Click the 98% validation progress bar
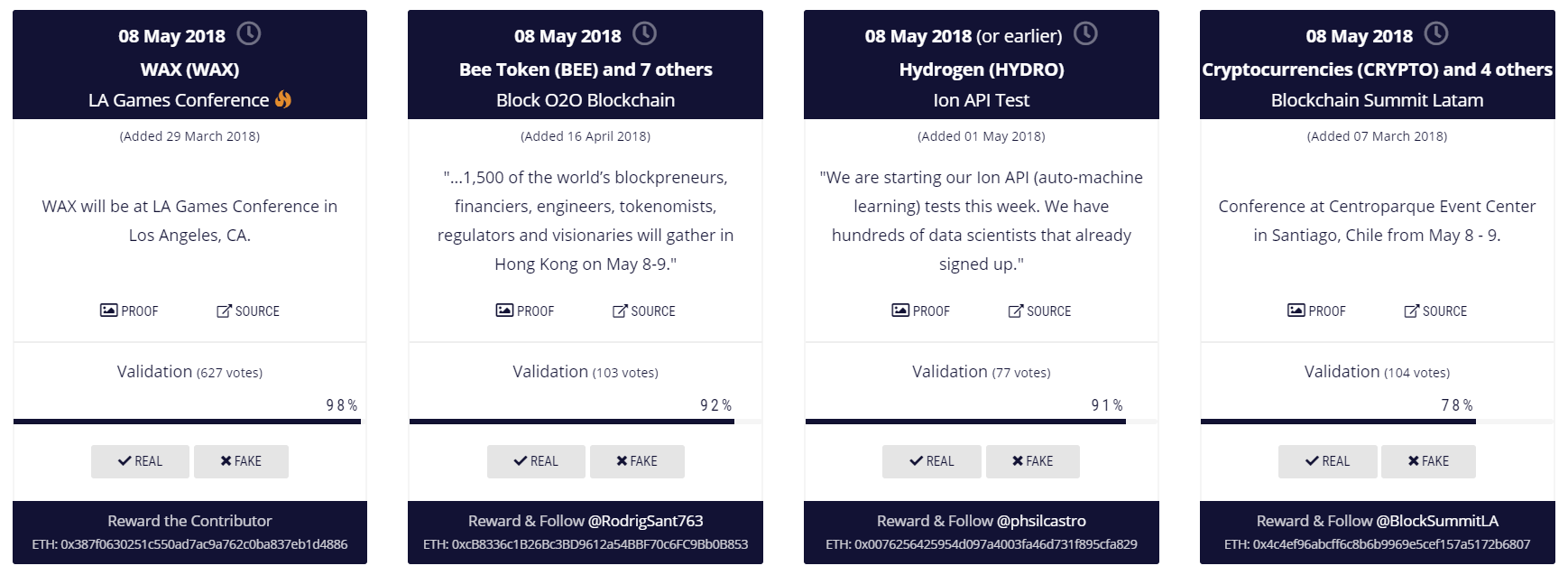 187,421
